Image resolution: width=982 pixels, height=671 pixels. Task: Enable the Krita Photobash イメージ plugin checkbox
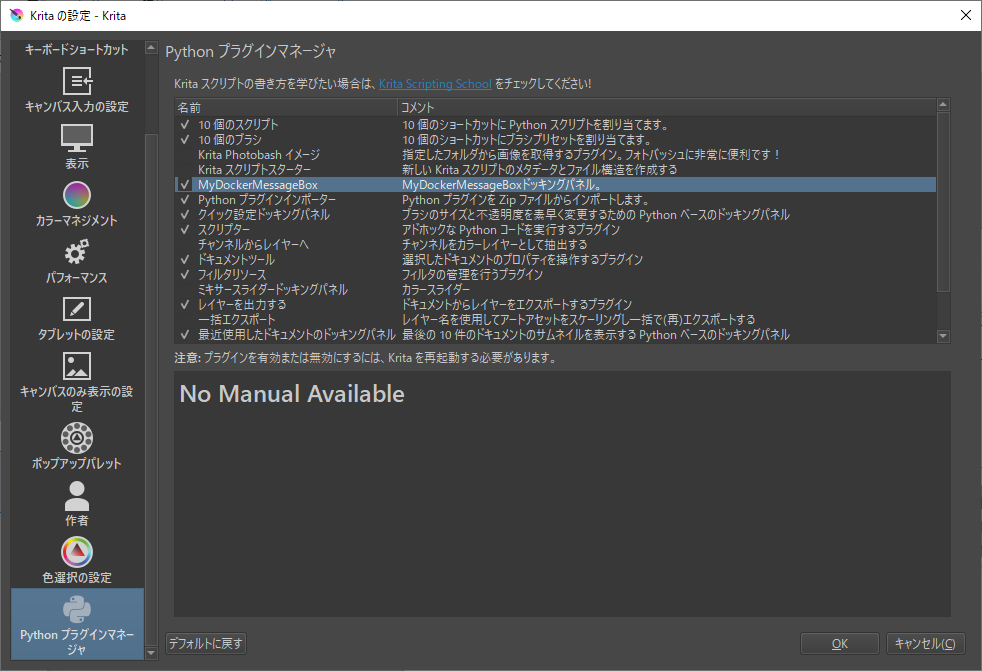185,155
